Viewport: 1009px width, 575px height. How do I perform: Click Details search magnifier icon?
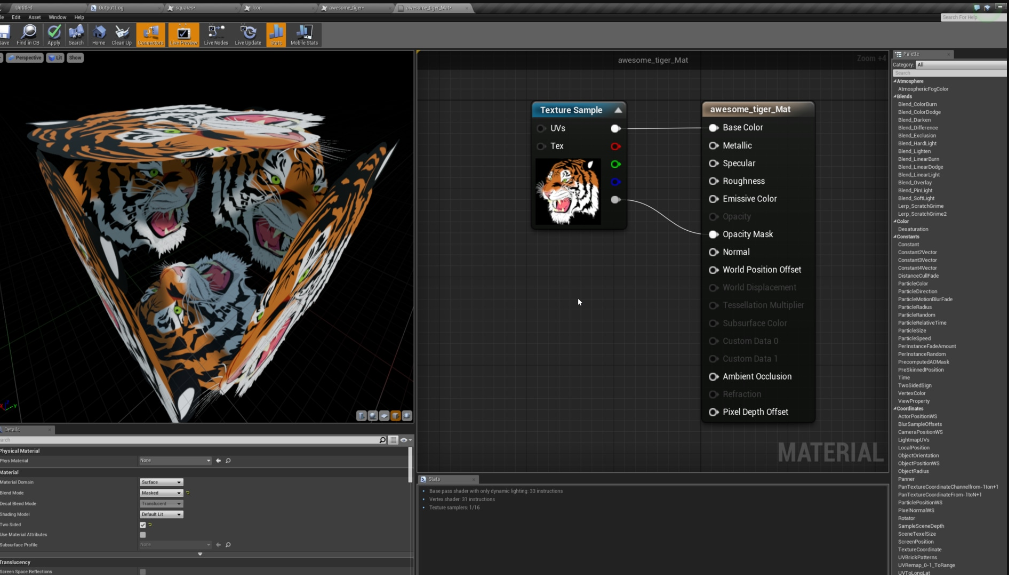click(x=383, y=440)
